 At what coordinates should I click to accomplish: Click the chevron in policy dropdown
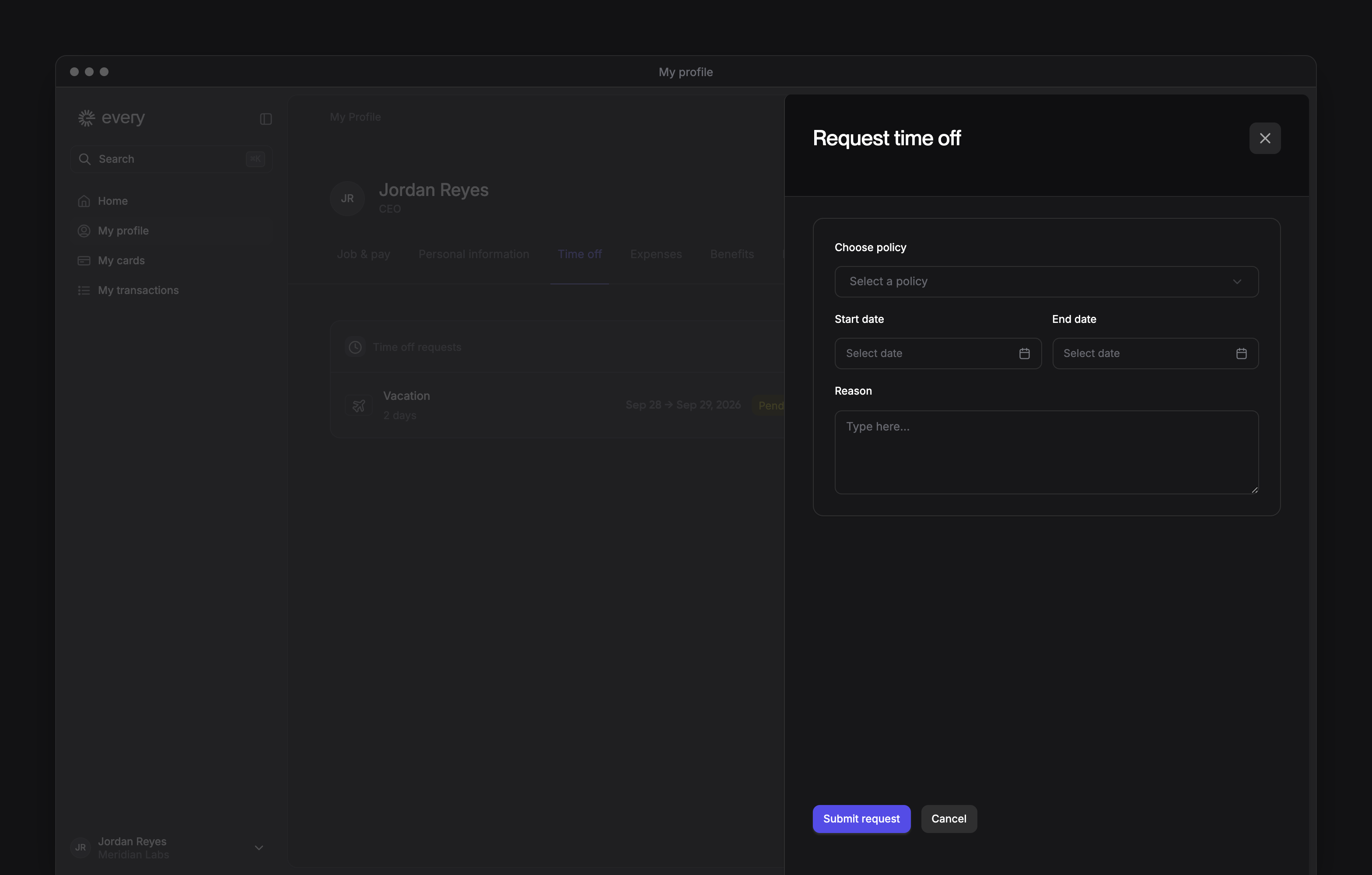(1237, 281)
